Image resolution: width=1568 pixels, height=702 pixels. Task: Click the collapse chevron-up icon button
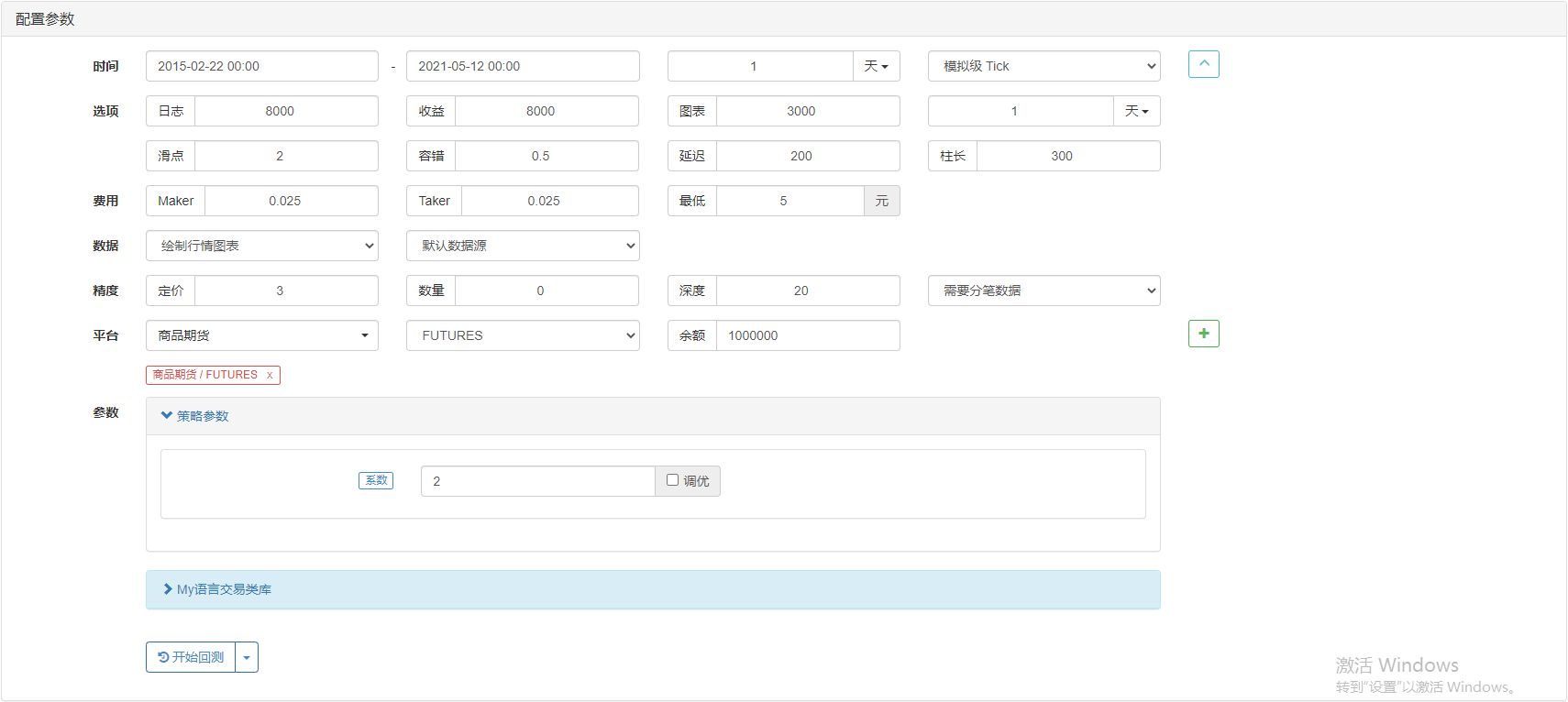[1203, 64]
